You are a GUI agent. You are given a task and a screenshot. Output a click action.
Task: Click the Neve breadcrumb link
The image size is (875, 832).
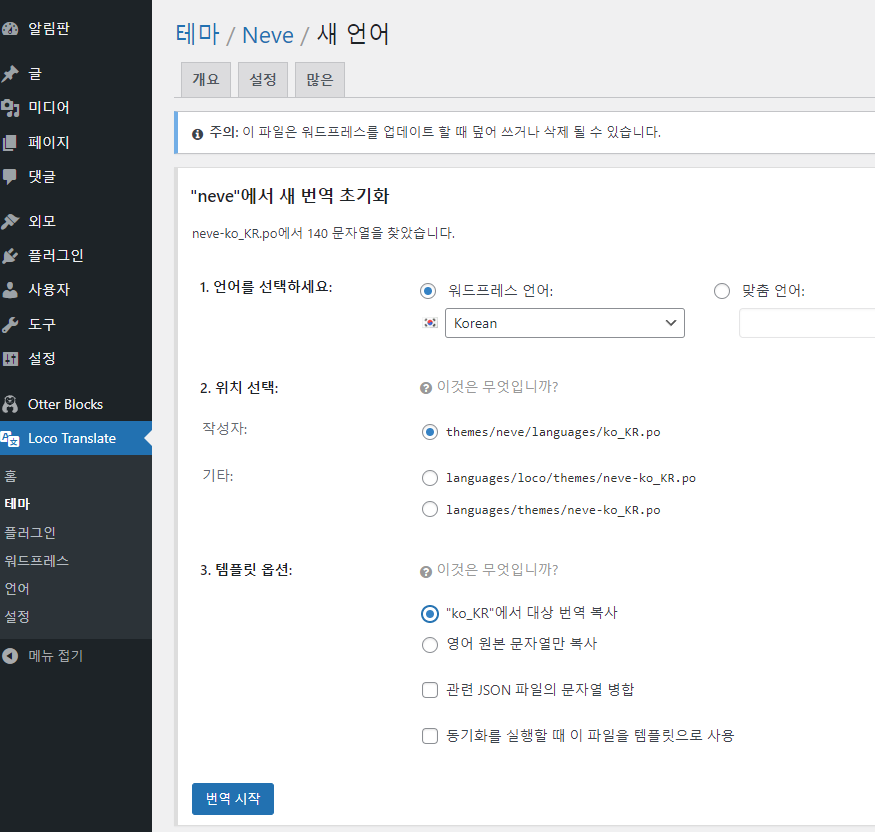[x=268, y=35]
